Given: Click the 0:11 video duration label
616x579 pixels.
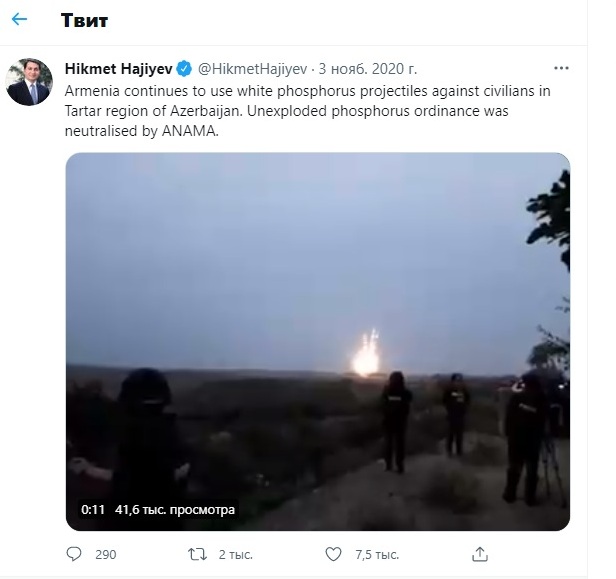Looking at the screenshot, I should [x=93, y=509].
